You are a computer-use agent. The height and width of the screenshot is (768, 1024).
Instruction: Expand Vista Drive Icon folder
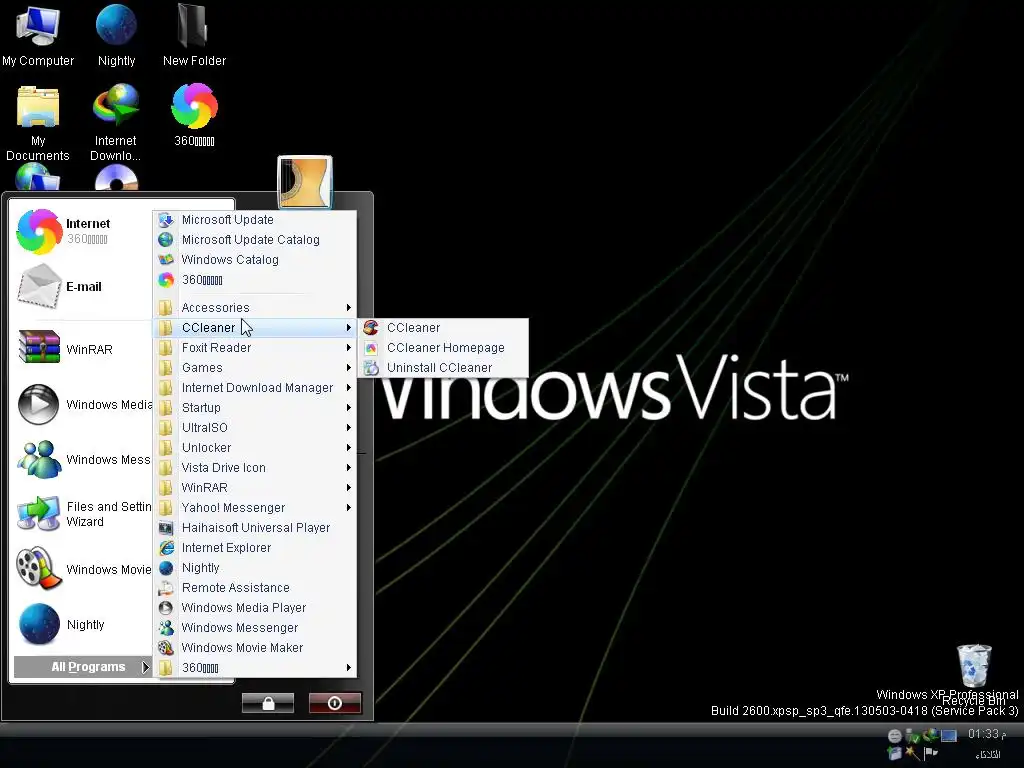pyautogui.click(x=256, y=468)
